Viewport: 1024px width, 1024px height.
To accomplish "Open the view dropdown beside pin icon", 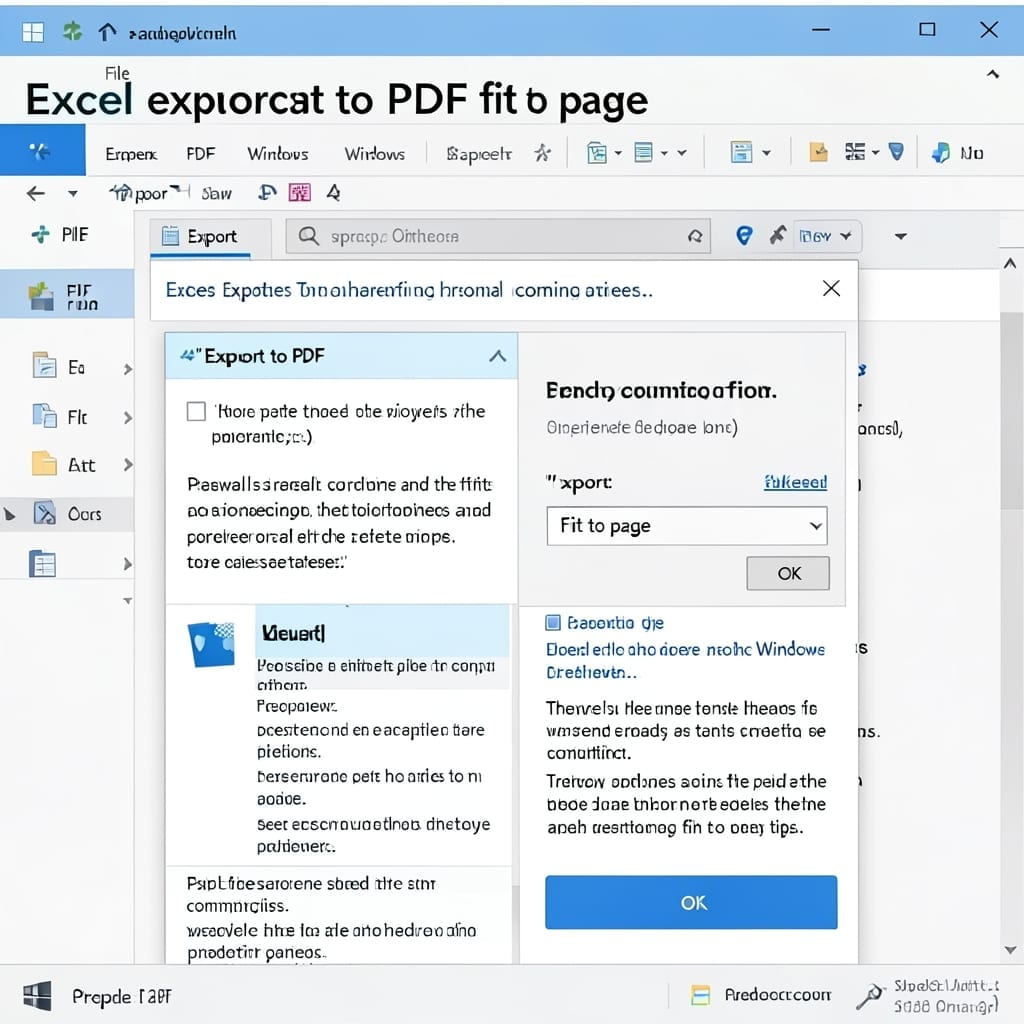I will [827, 236].
